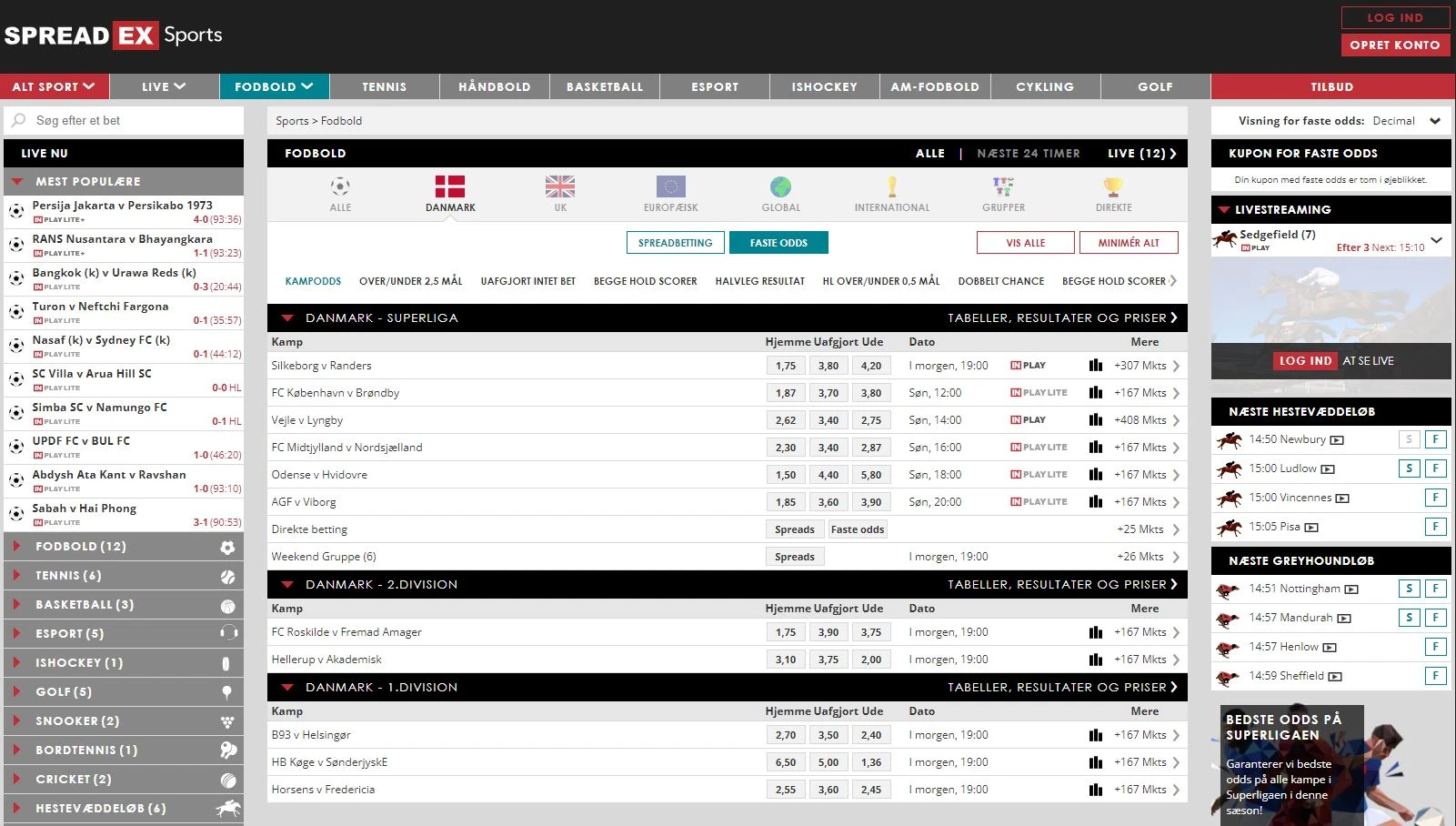This screenshot has width=1456, height=826.
Task: Select F fixed option for 14:59 Sheffield
Action: tap(1435, 676)
